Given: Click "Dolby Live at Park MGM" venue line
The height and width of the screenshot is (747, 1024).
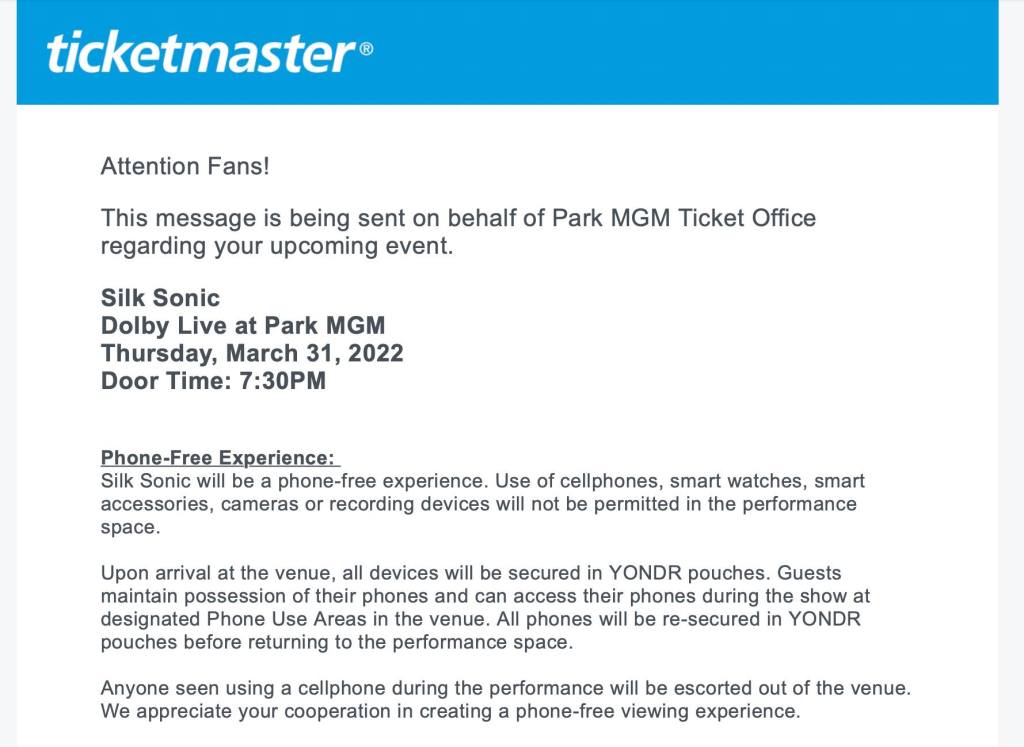Looking at the screenshot, I should (243, 325).
